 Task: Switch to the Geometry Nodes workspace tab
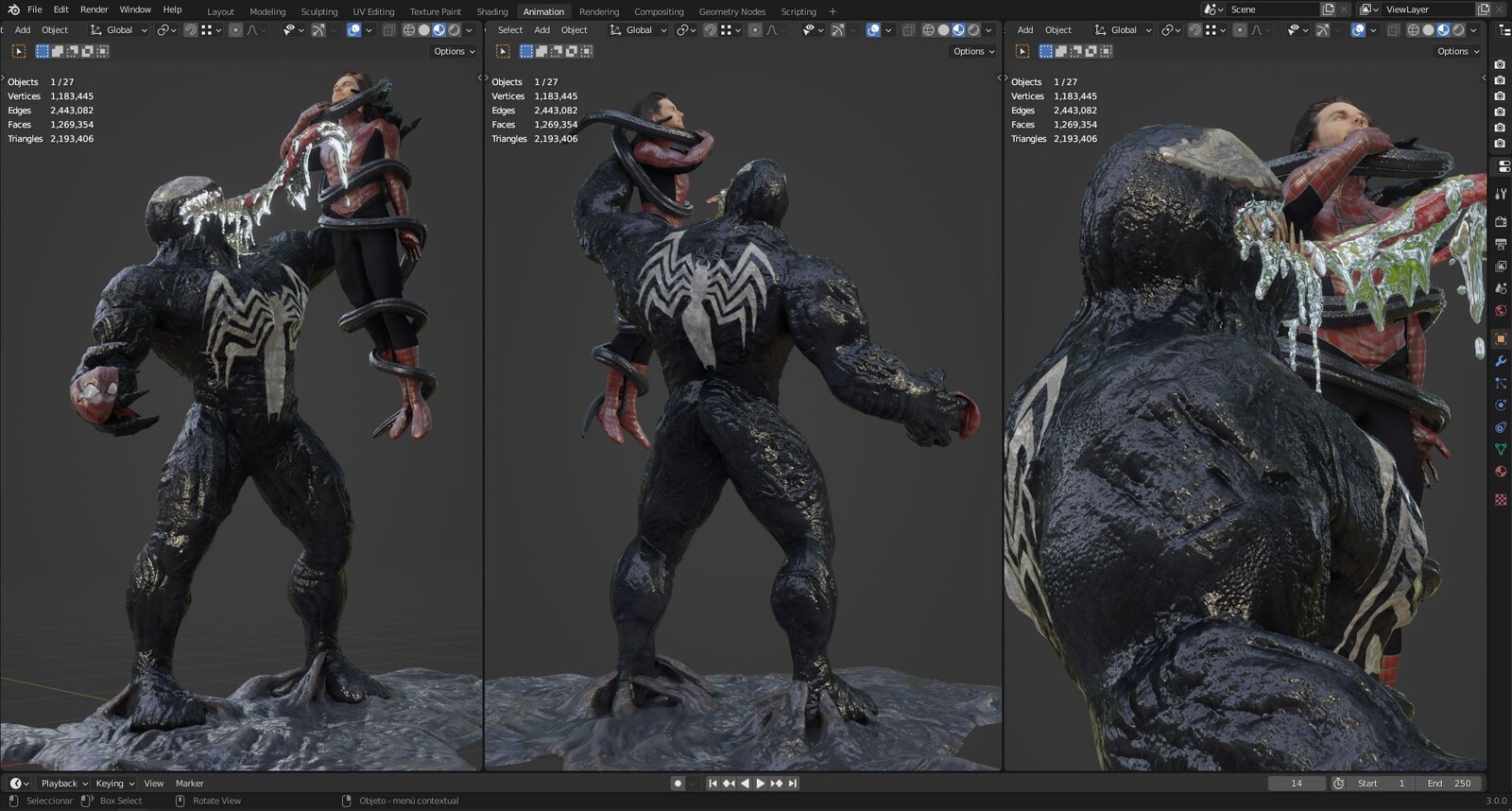point(732,11)
